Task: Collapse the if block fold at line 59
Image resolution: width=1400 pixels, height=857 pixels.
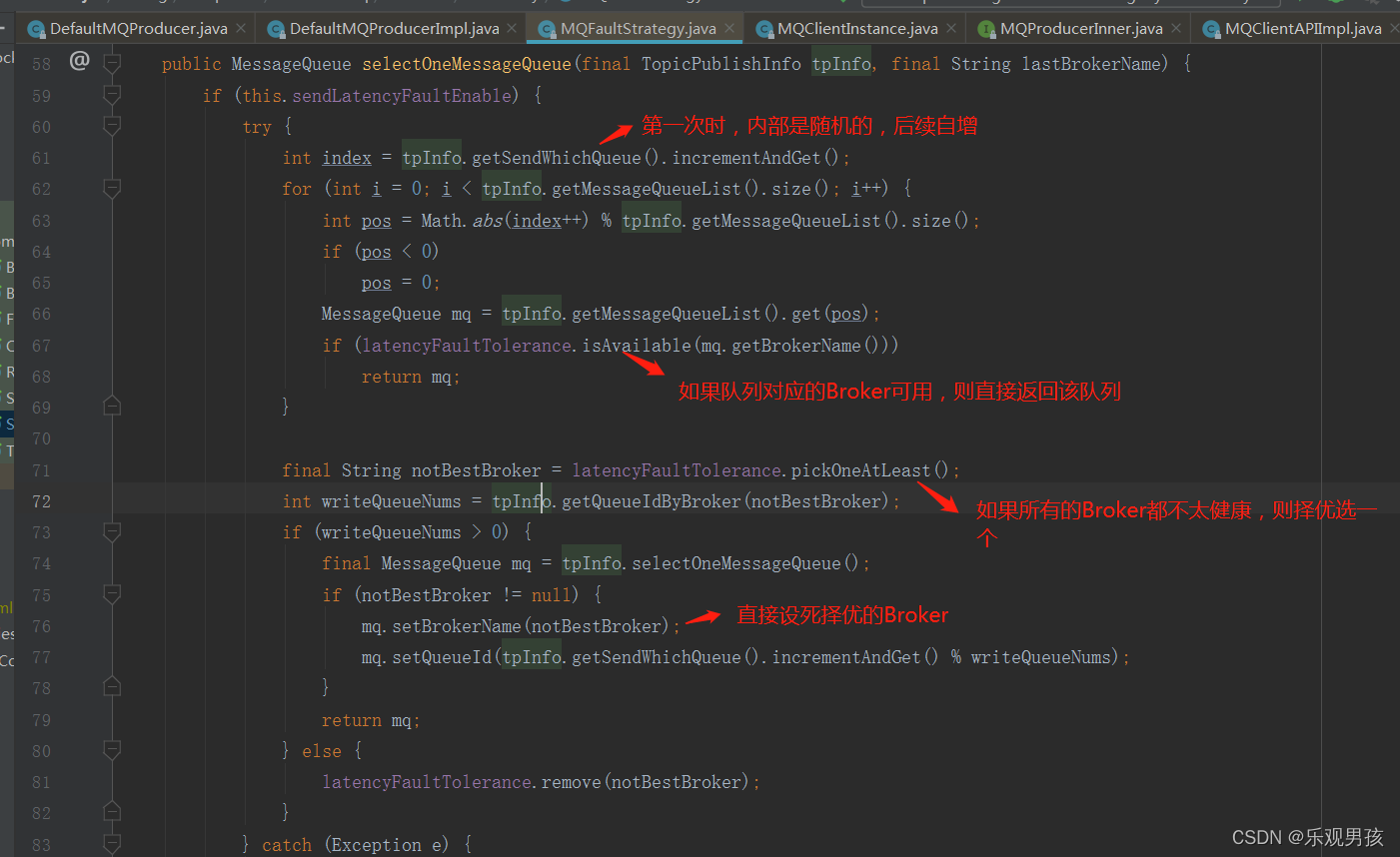Action: pyautogui.click(x=112, y=95)
